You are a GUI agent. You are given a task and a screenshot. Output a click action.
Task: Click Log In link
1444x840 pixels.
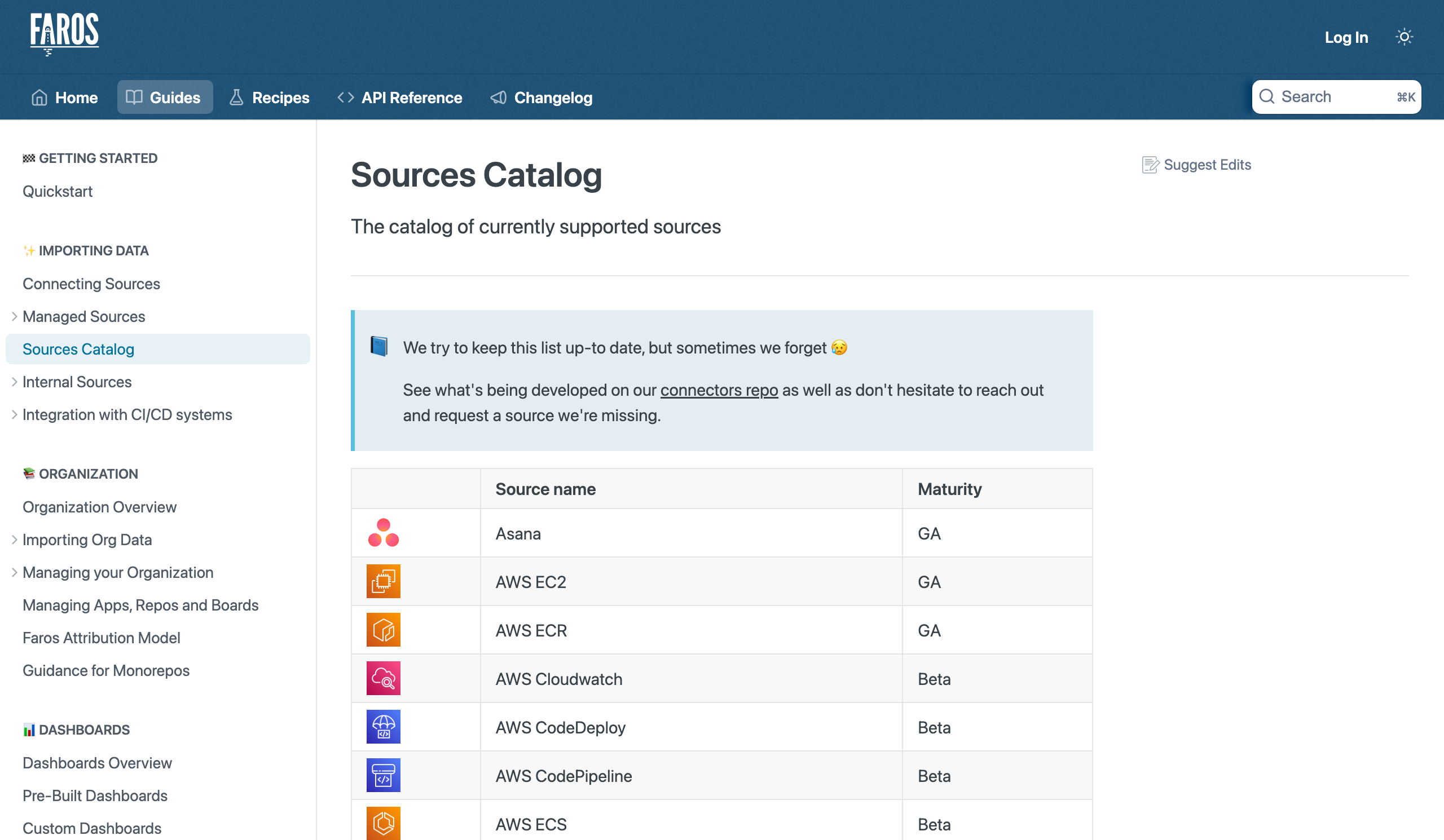coord(1346,38)
